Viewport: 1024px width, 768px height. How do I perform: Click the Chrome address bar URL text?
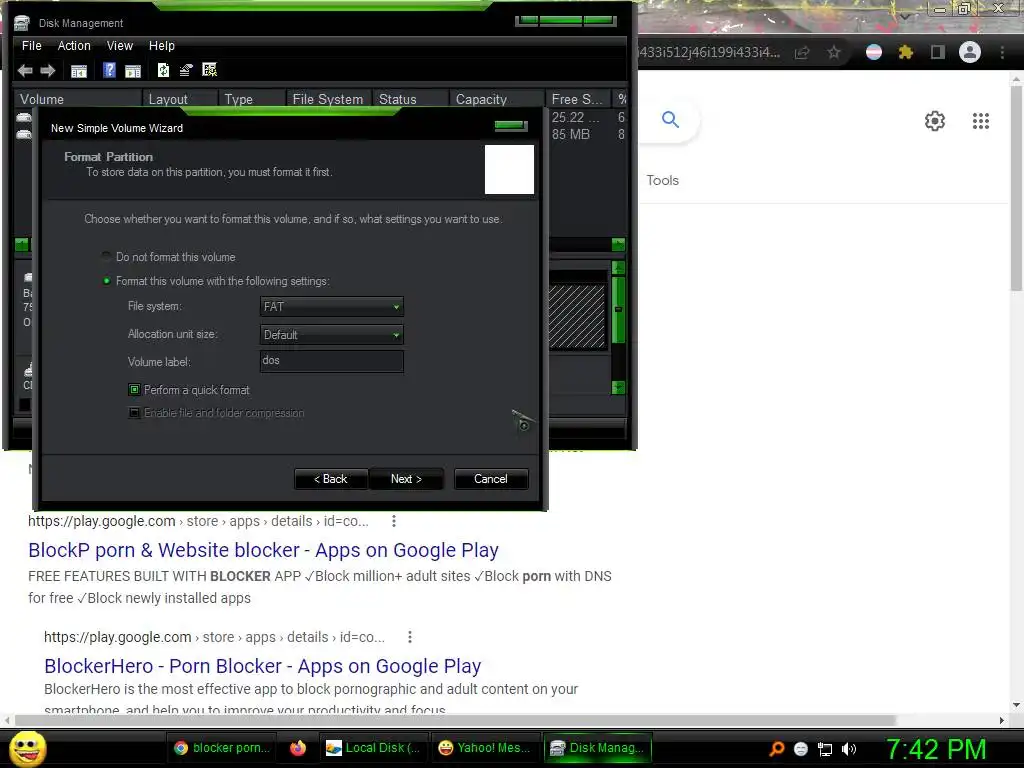click(710, 52)
